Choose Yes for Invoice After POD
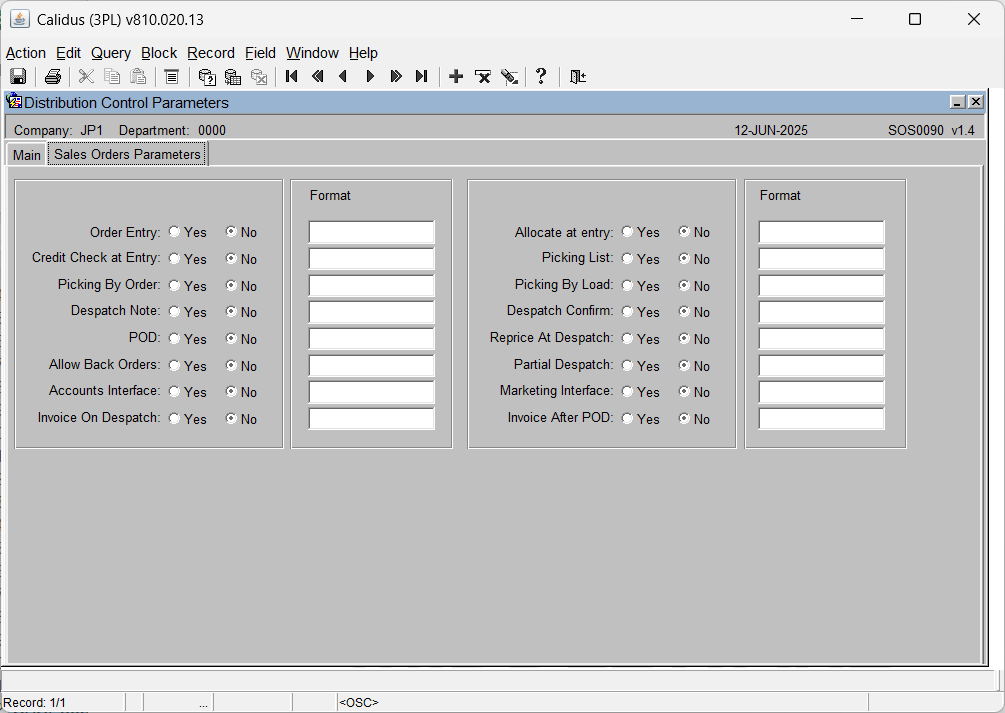1005x713 pixels. point(627,418)
